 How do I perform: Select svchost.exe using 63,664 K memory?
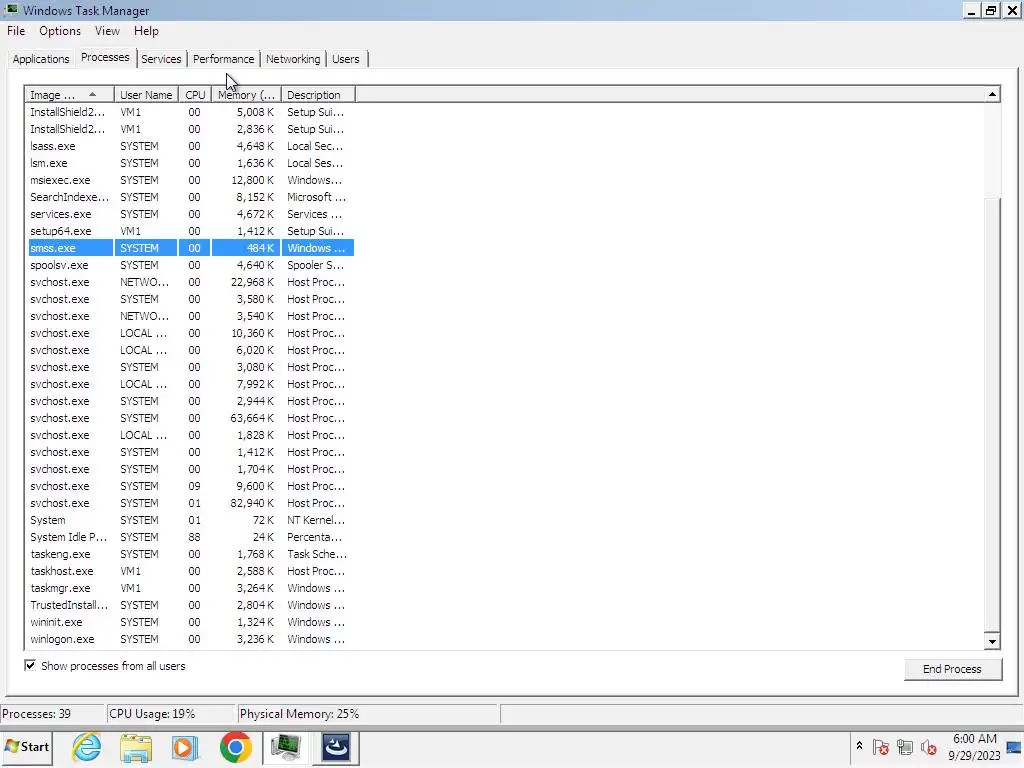191,418
